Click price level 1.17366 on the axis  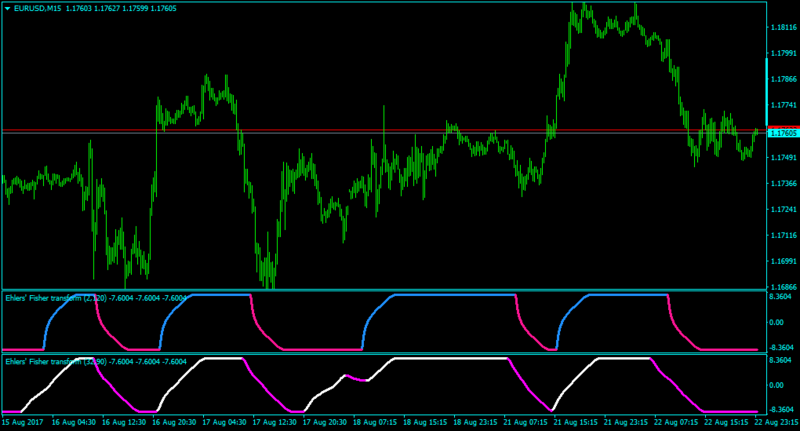coord(784,184)
